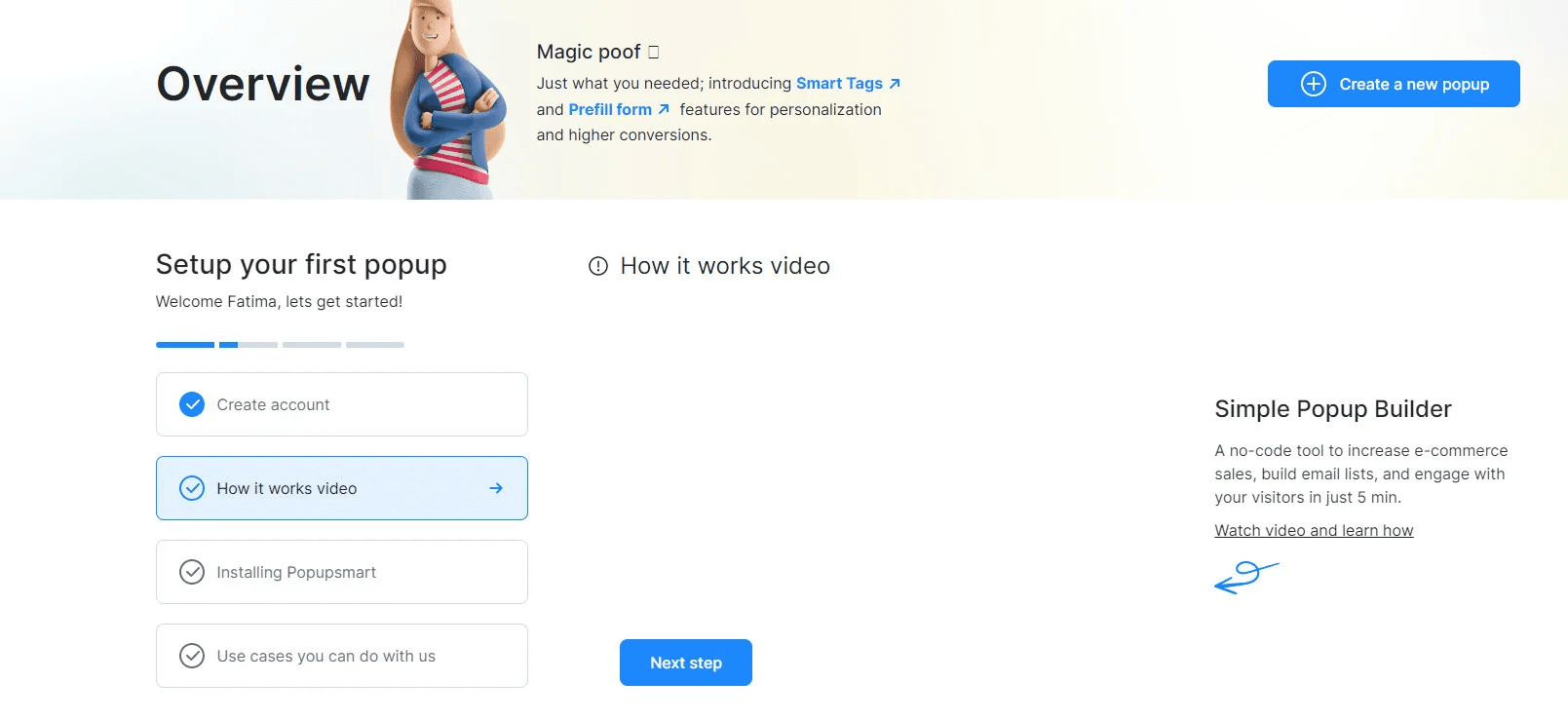The image size is (1568, 720).
Task: Click the blue scribbled arrow under Watch video link
Action: click(1244, 577)
